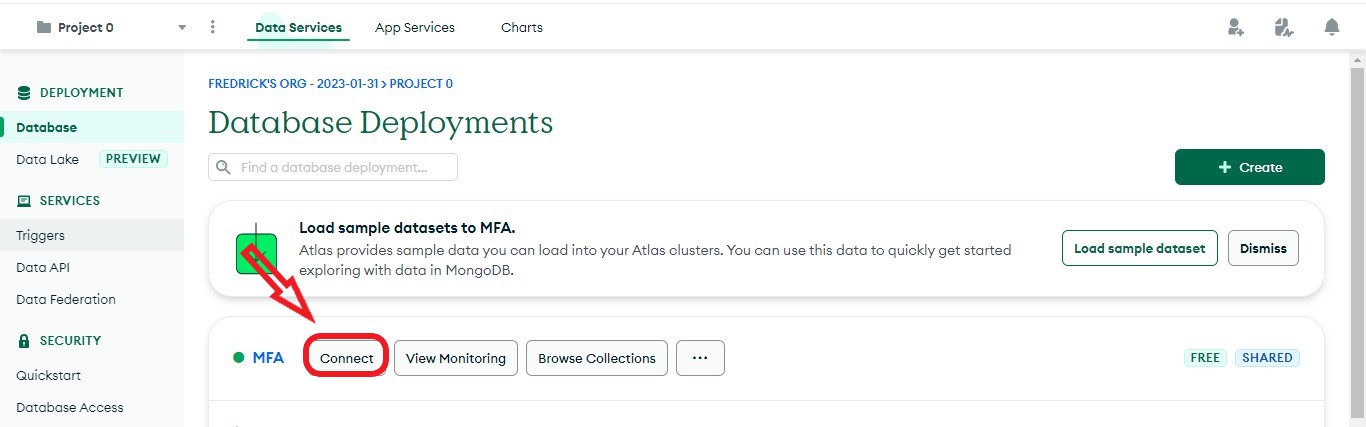Expand the Project 0 dropdown arrow

point(182,28)
